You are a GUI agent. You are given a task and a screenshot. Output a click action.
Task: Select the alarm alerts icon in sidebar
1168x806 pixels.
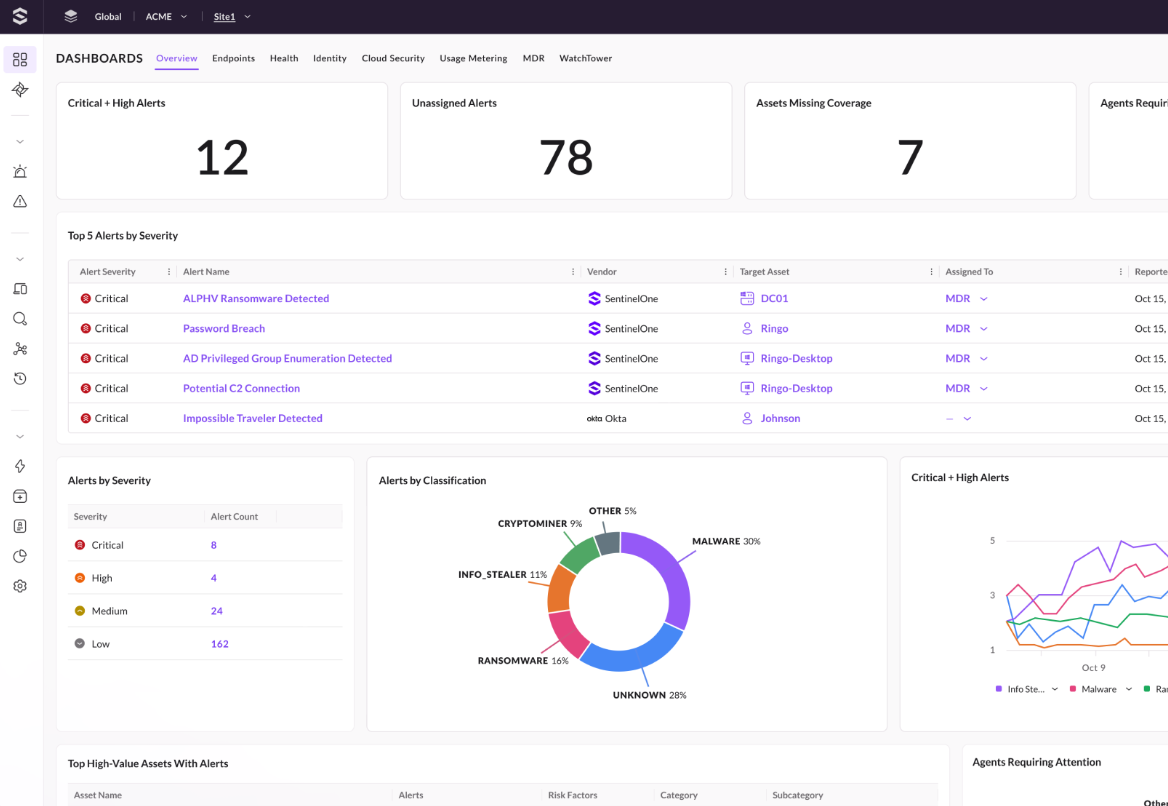19,171
